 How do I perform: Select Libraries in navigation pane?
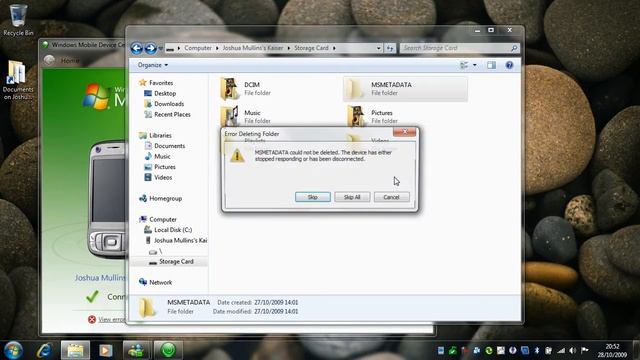pos(160,136)
